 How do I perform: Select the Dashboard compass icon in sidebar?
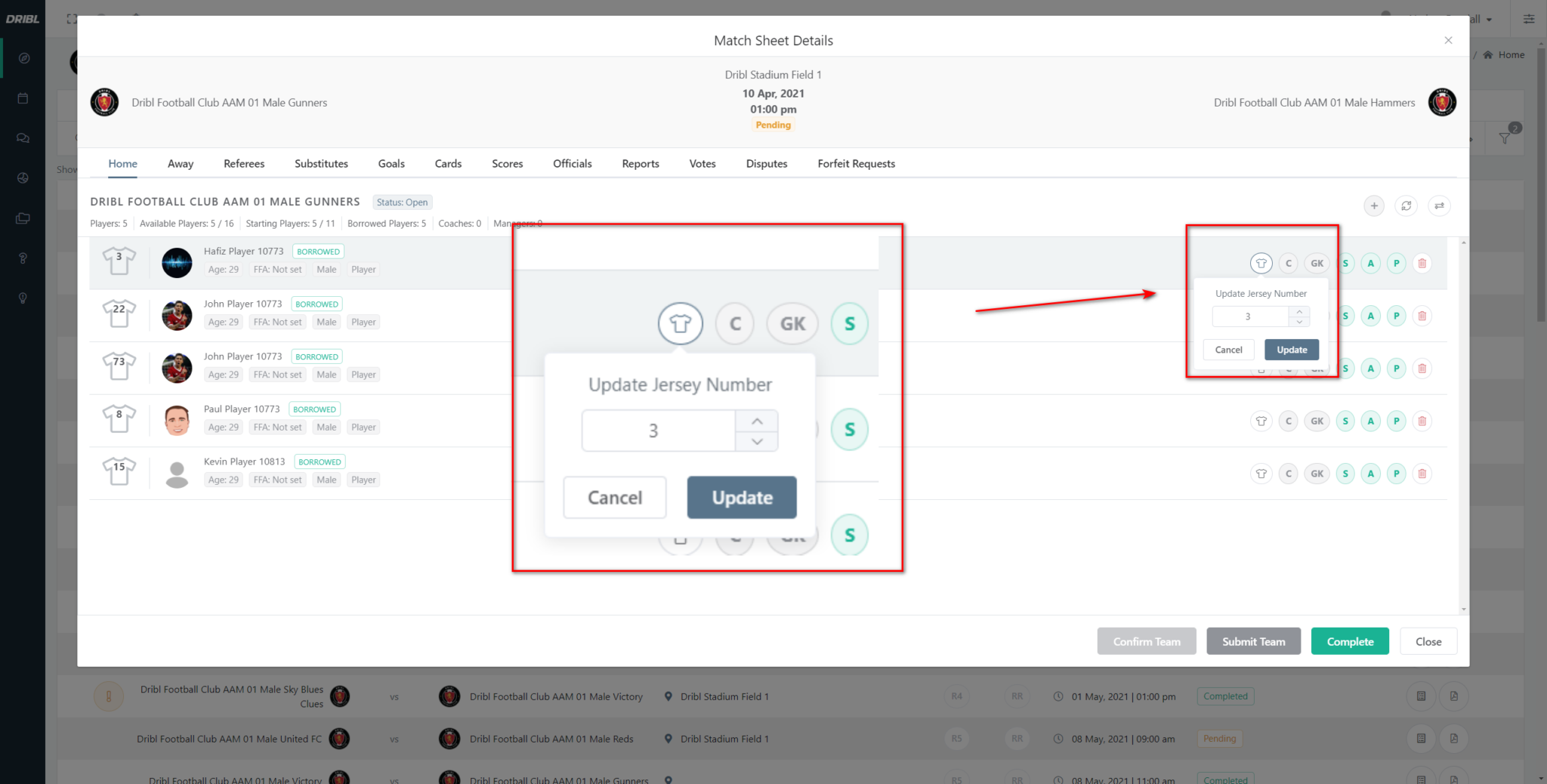point(23,57)
